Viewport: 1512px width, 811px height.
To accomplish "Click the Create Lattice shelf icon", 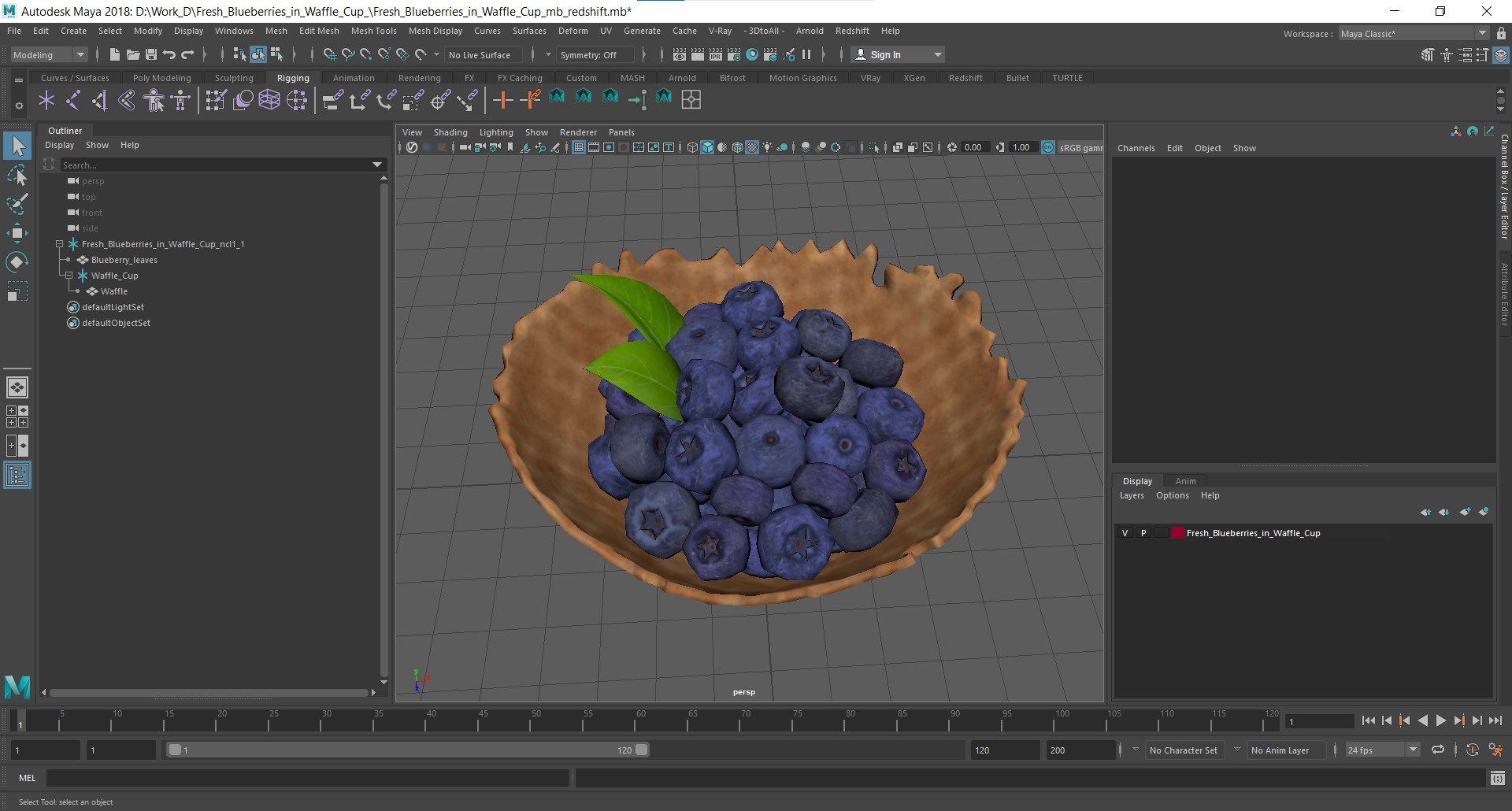I will coord(269,100).
